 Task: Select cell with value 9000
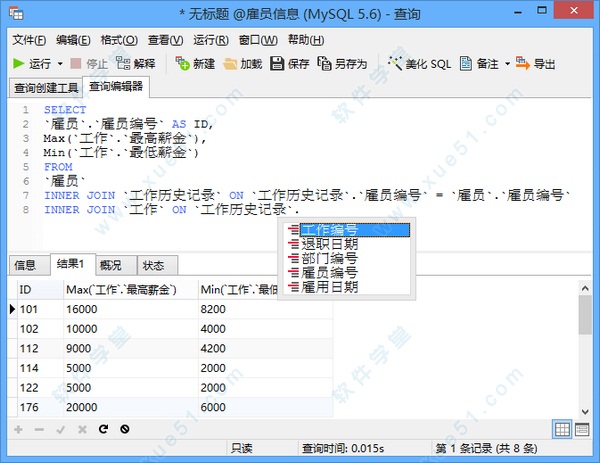130,349
